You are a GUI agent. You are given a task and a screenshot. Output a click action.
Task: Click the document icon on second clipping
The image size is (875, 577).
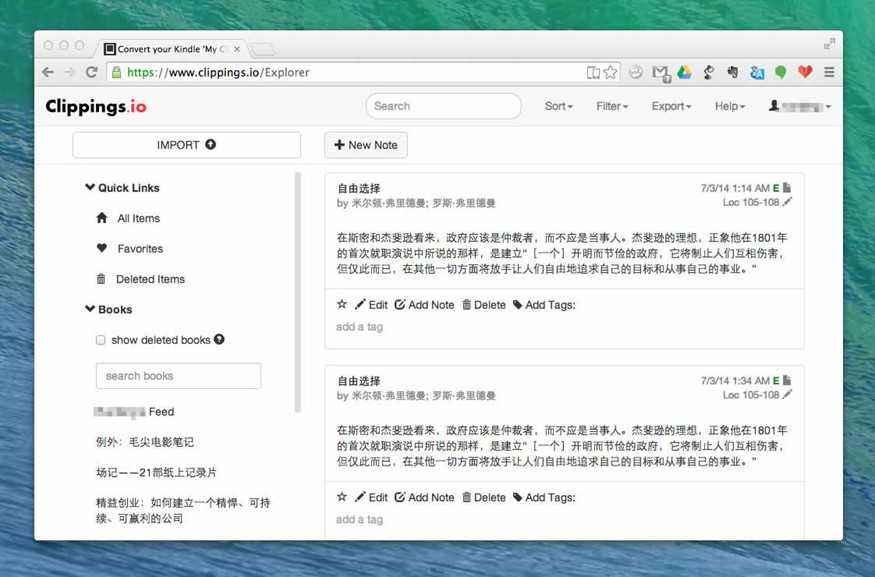tap(787, 380)
